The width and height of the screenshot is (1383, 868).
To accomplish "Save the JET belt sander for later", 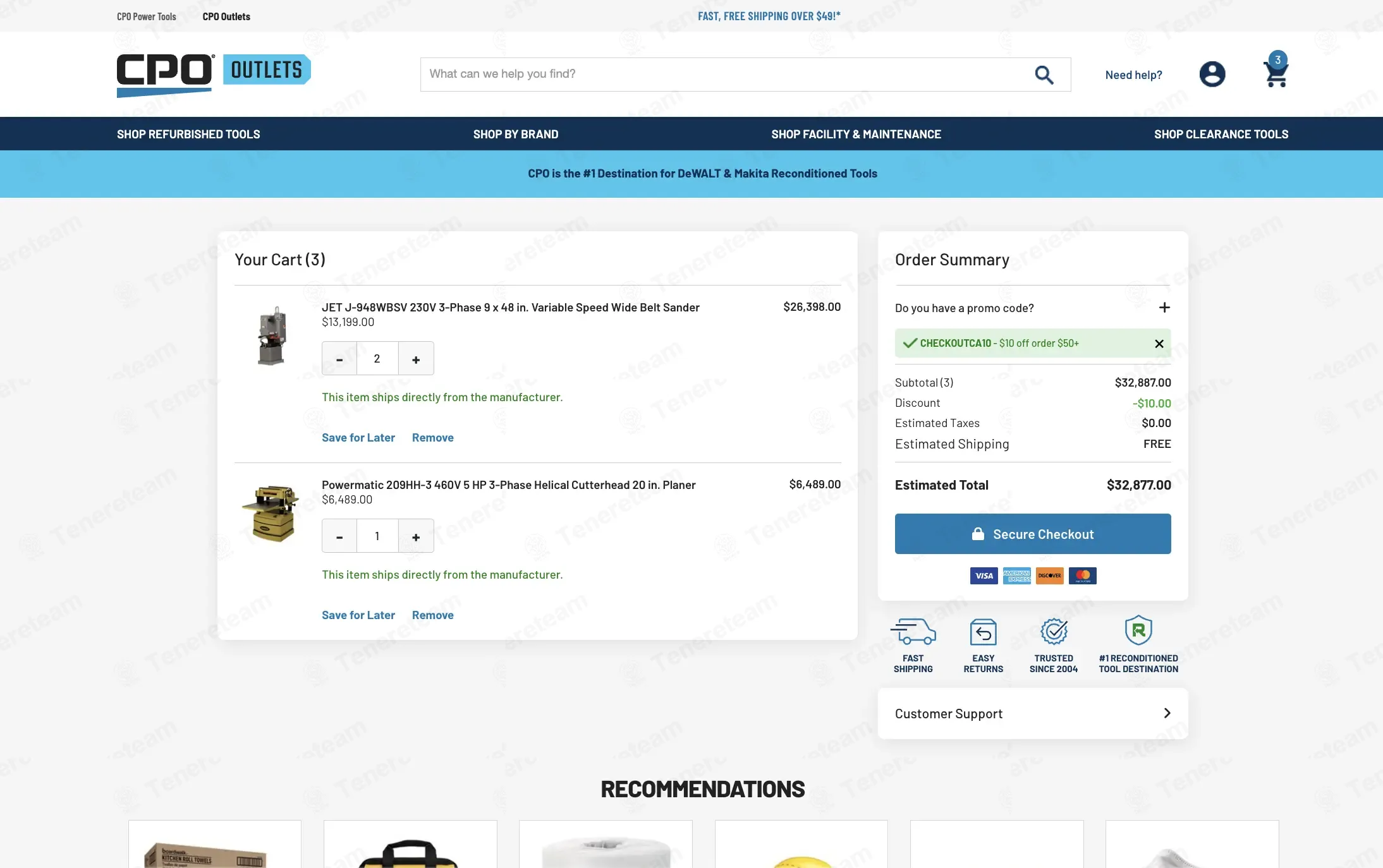I will (358, 438).
